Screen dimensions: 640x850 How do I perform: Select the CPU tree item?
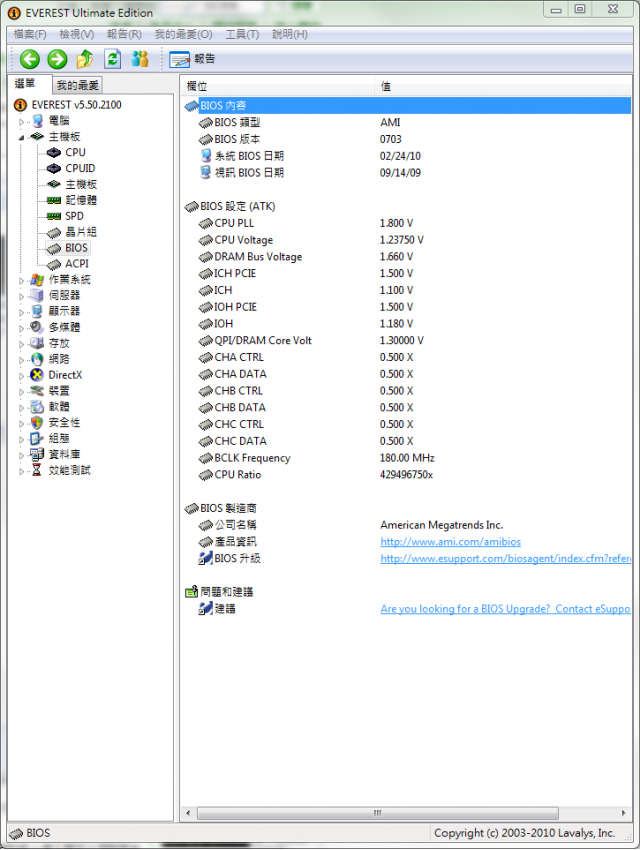pos(75,152)
